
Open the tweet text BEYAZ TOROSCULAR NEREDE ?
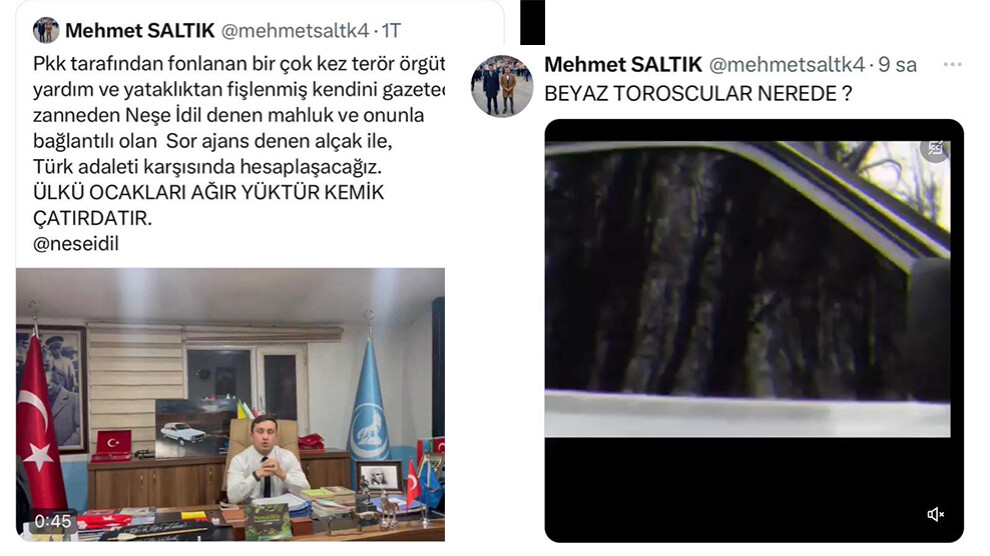coord(698,94)
